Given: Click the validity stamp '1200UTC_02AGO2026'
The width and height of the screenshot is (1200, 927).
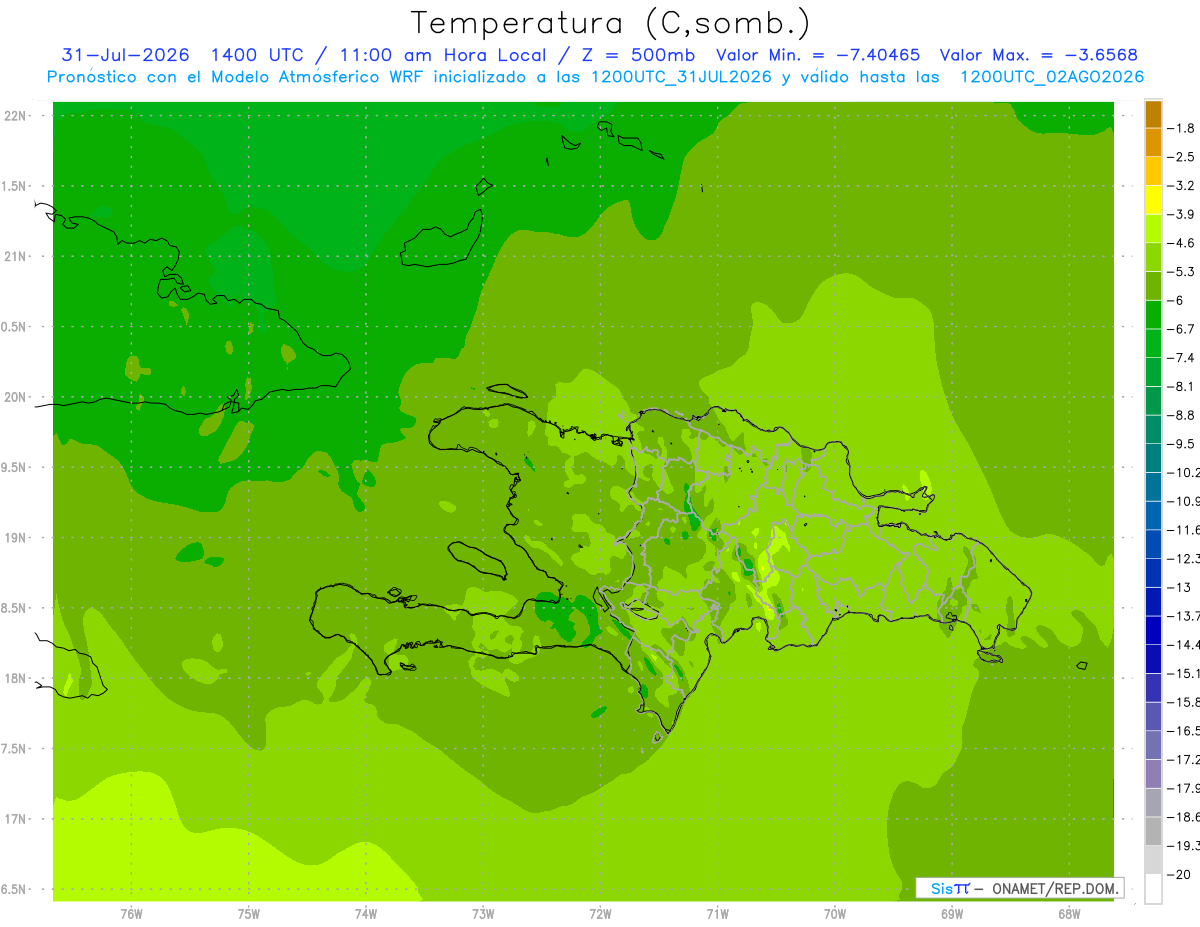Looking at the screenshot, I should coord(1052,77).
